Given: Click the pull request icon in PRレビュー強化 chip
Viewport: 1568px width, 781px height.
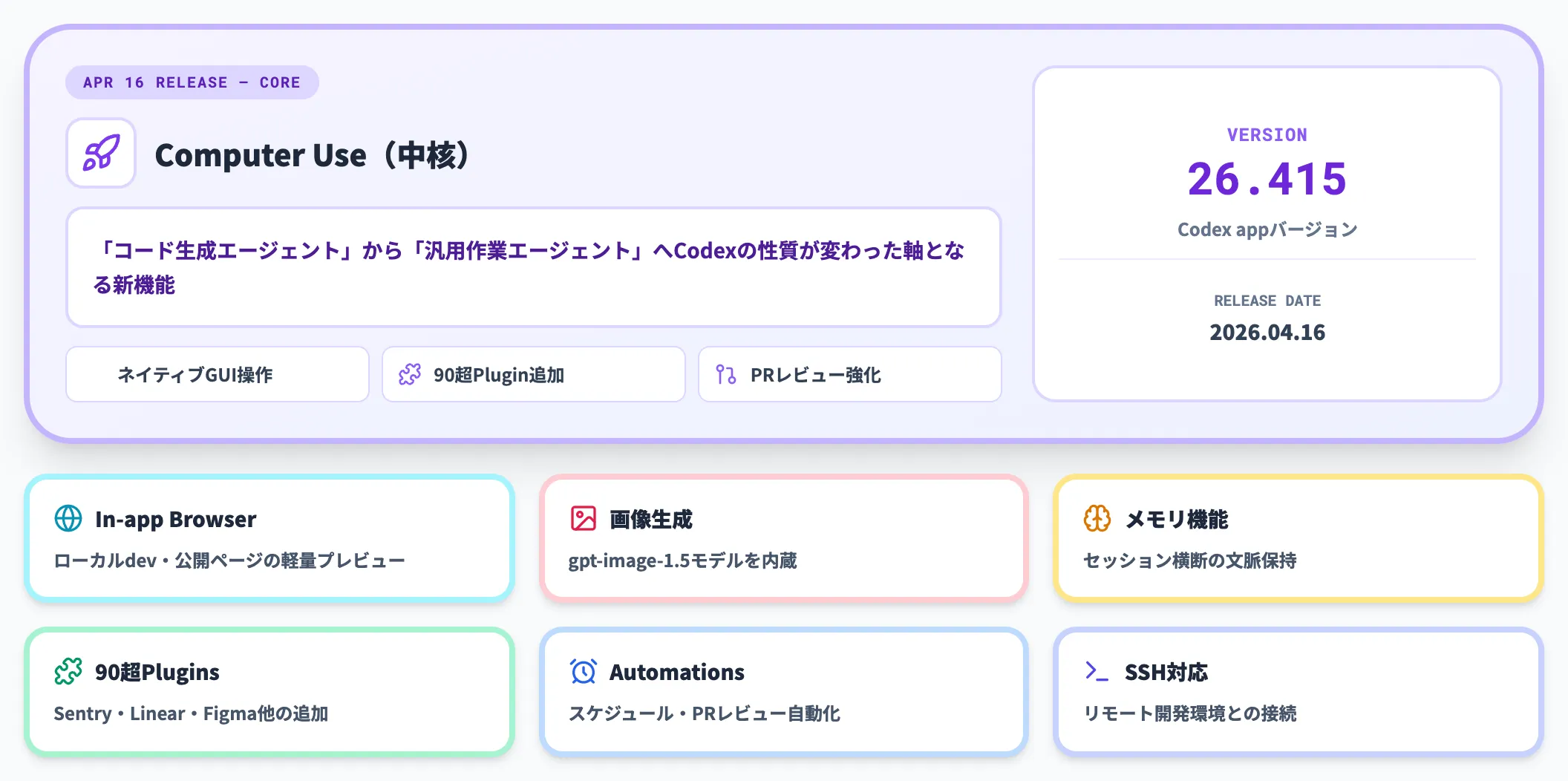Looking at the screenshot, I should [x=726, y=374].
